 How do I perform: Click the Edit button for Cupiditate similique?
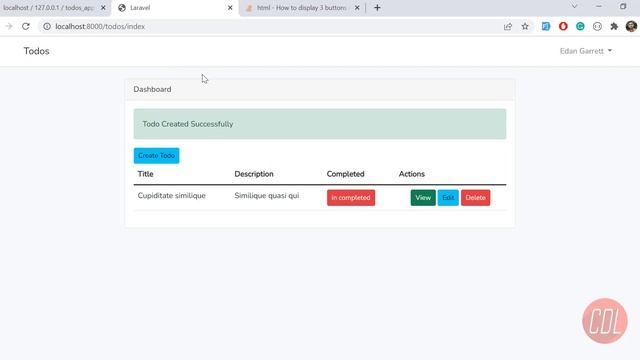448,198
